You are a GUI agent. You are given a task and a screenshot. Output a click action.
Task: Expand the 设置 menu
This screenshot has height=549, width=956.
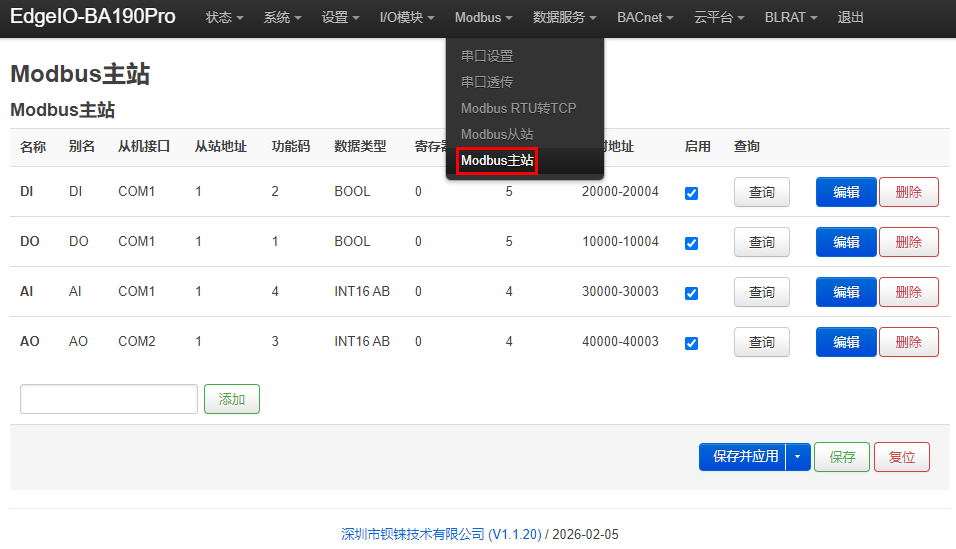point(340,18)
